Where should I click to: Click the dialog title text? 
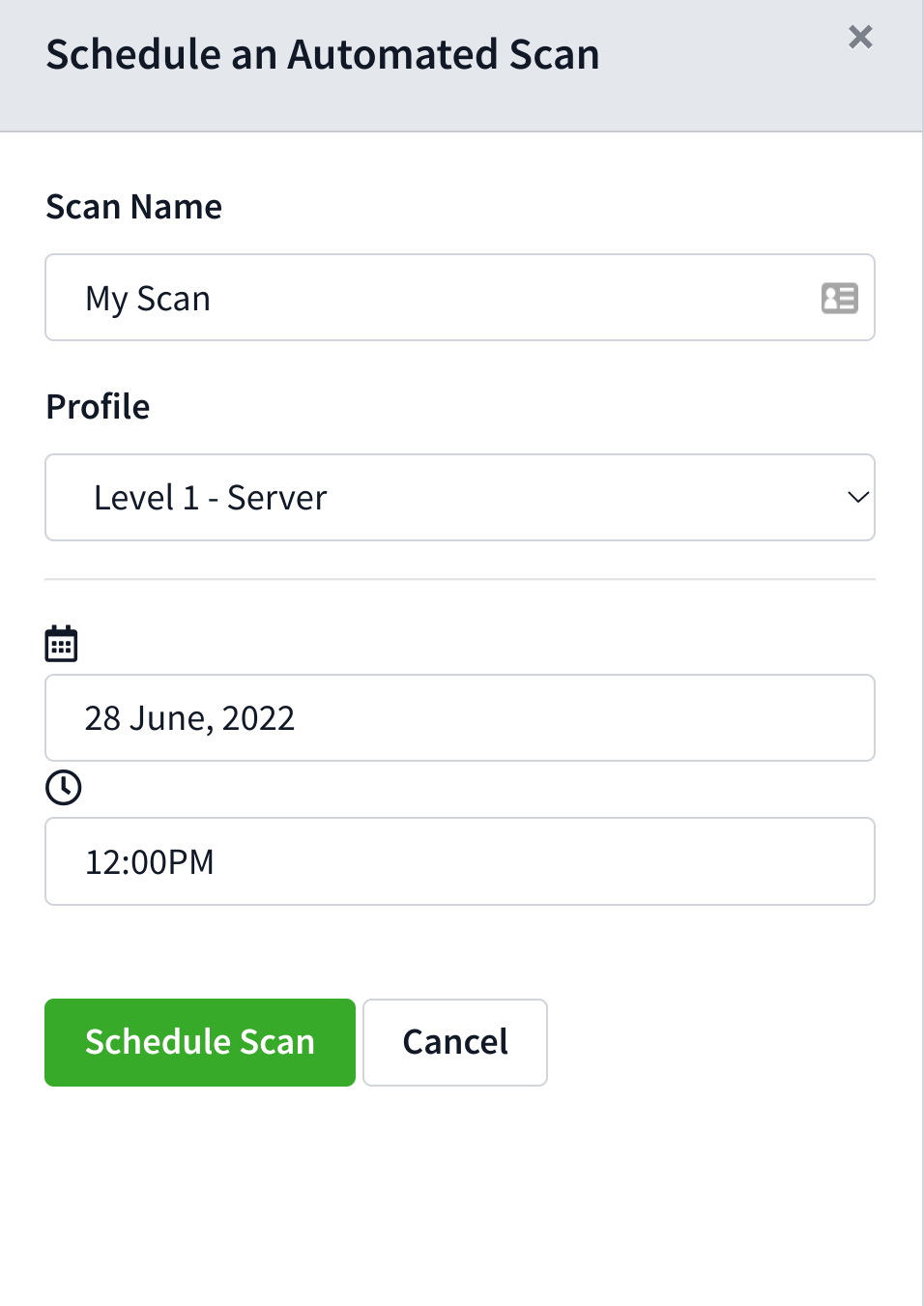(323, 55)
